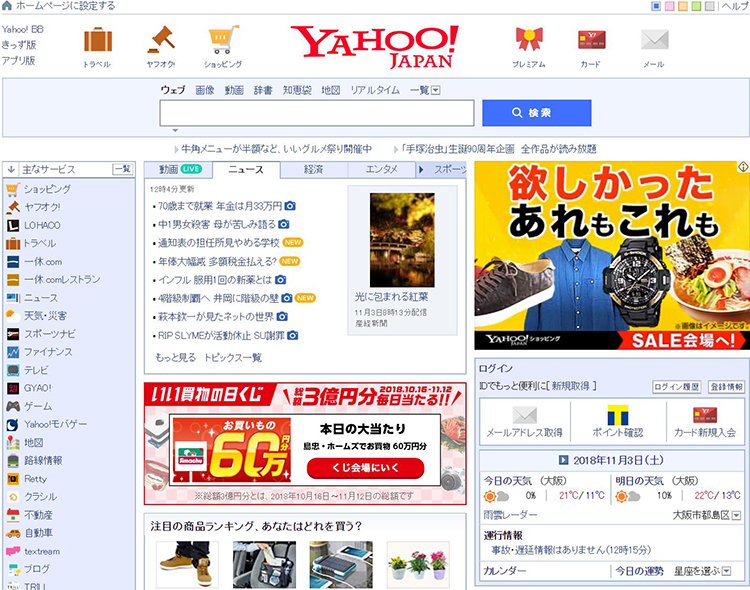Select the blue theme color swatch
This screenshot has width=750, height=590.
(656, 6)
